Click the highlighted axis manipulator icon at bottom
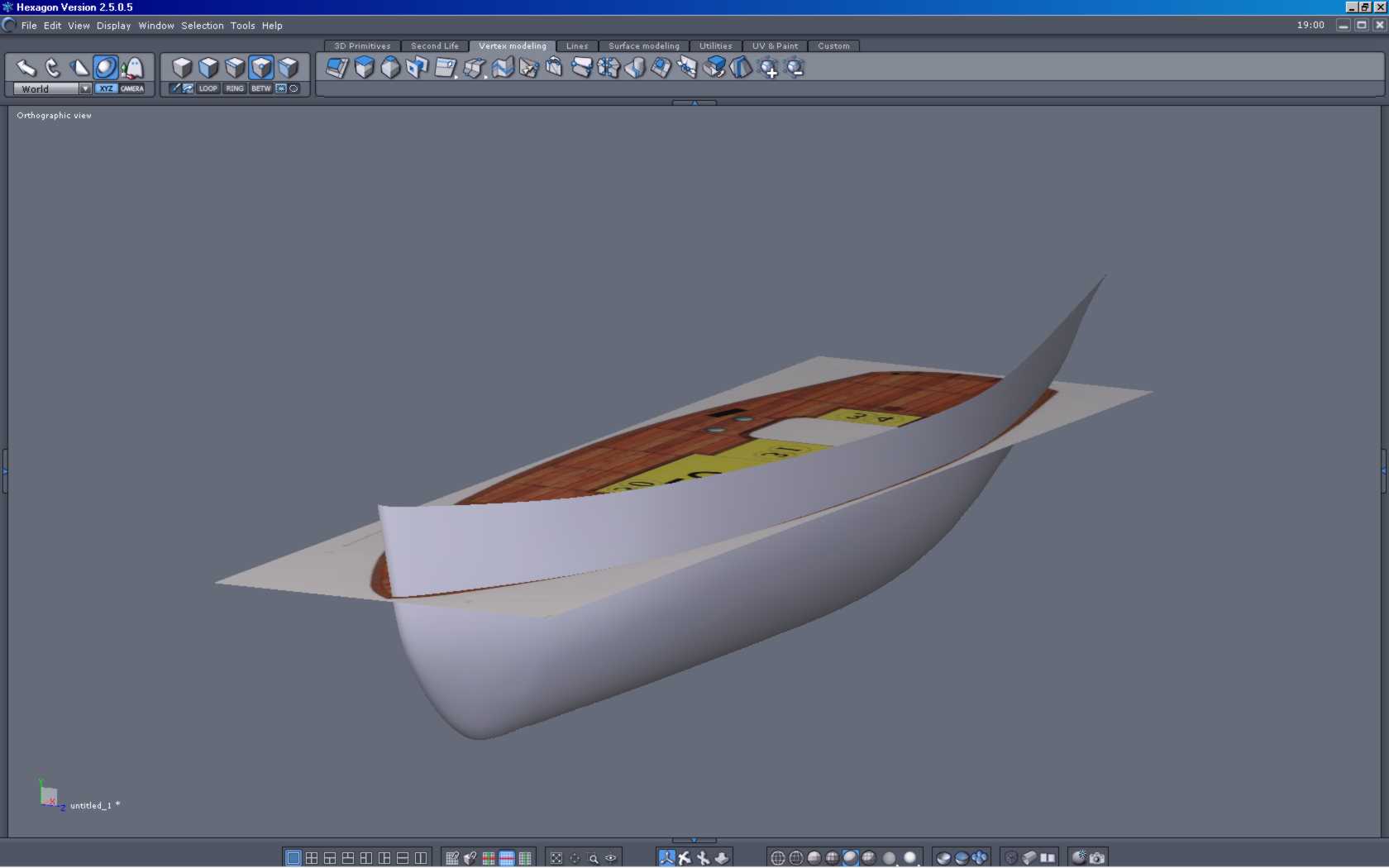This screenshot has height=868, width=1389. (666, 858)
